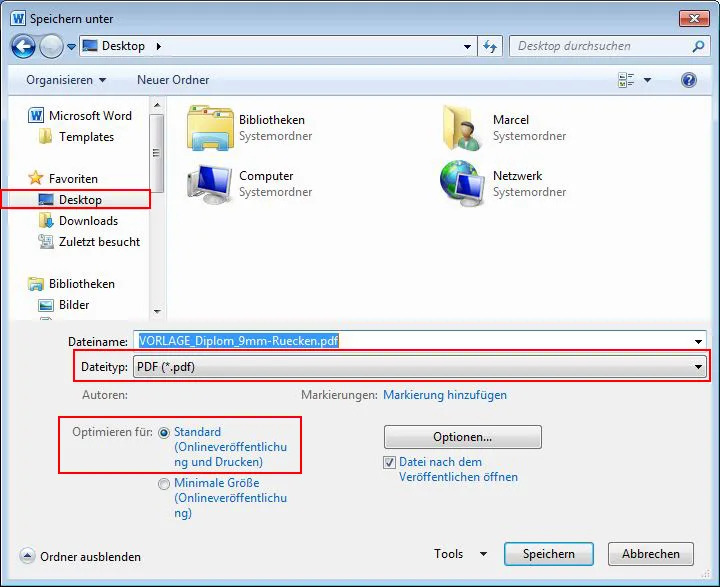This screenshot has height=587, width=720.
Task: Click the Help question mark icon
Action: tap(689, 80)
